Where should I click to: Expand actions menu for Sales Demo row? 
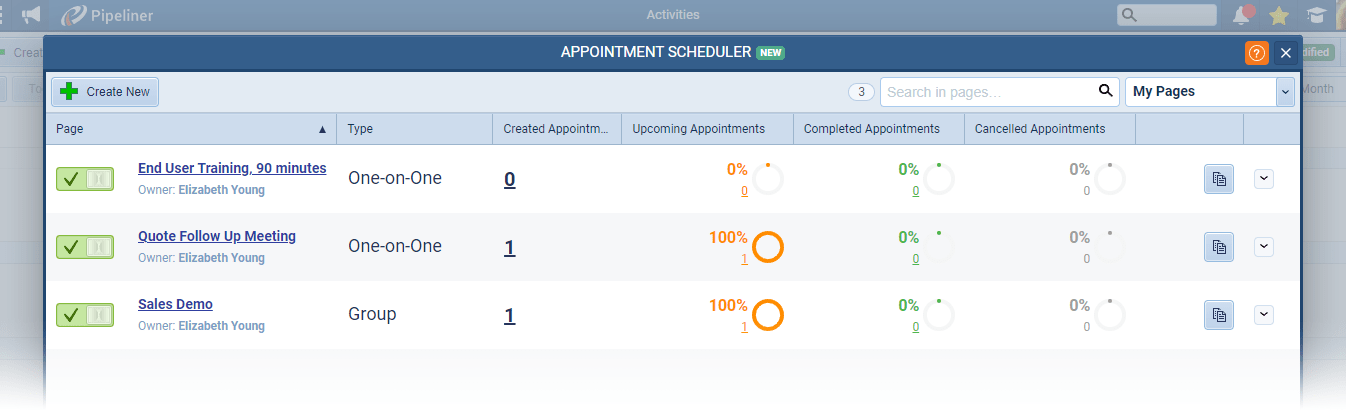(1264, 315)
